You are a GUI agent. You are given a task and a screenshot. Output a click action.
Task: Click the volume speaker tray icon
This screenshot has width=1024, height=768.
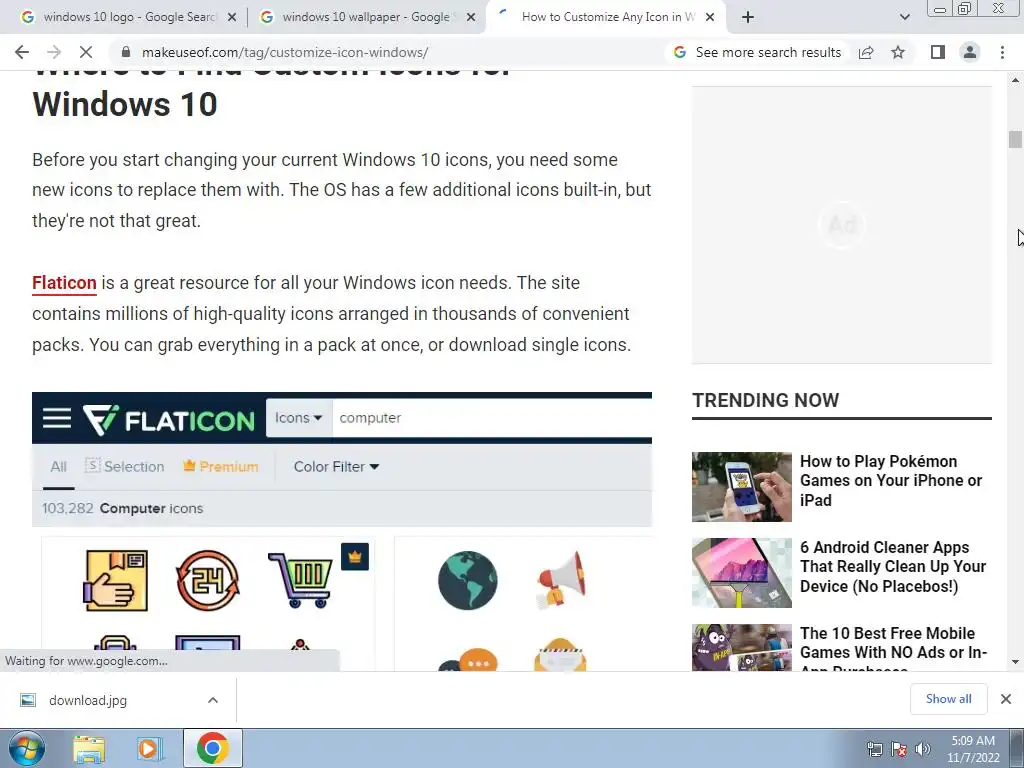[x=923, y=750]
